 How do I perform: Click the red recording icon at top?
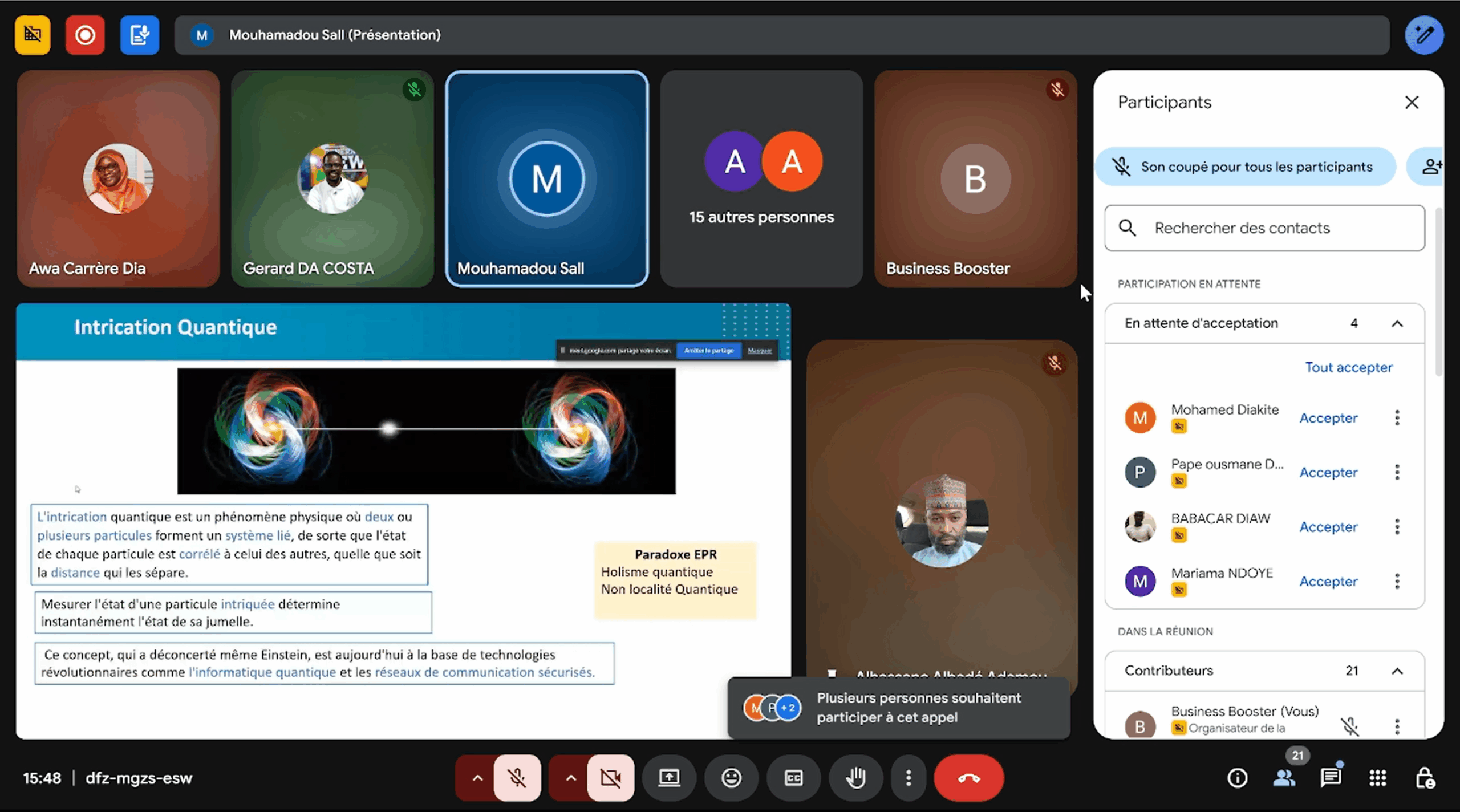pos(85,35)
